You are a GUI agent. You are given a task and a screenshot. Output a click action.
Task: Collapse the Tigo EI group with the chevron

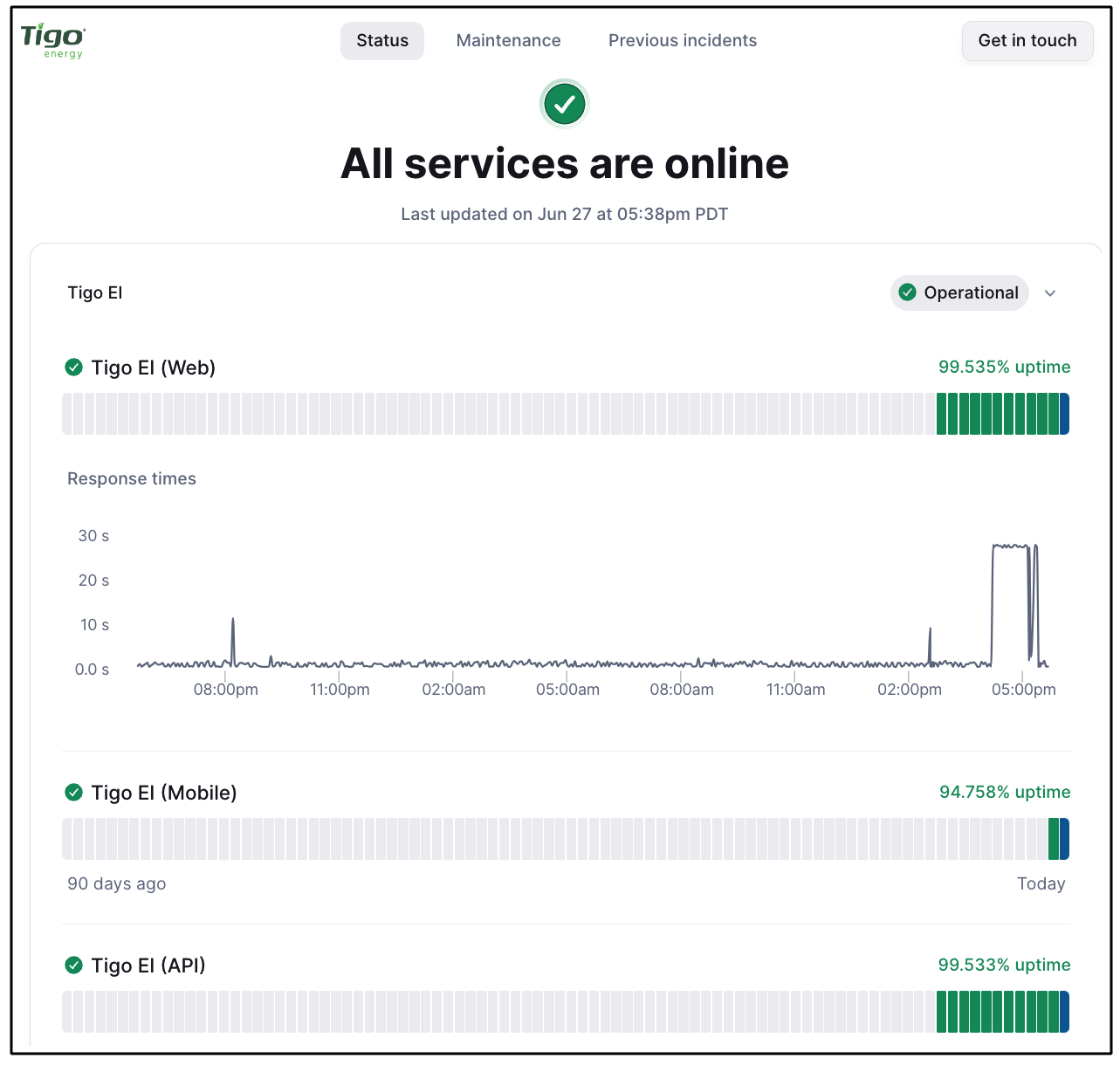(x=1050, y=293)
